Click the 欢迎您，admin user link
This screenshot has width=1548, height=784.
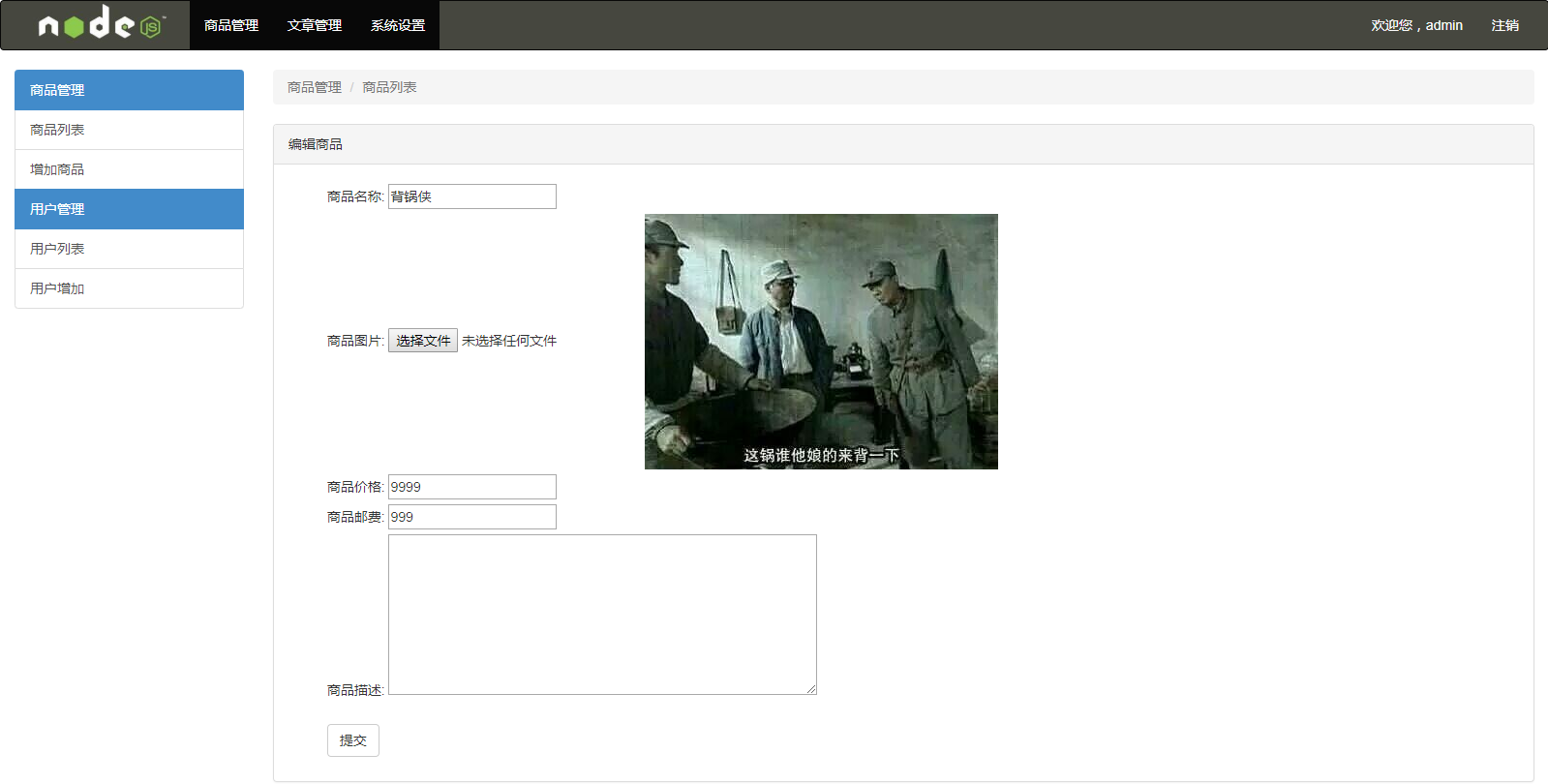click(1416, 25)
